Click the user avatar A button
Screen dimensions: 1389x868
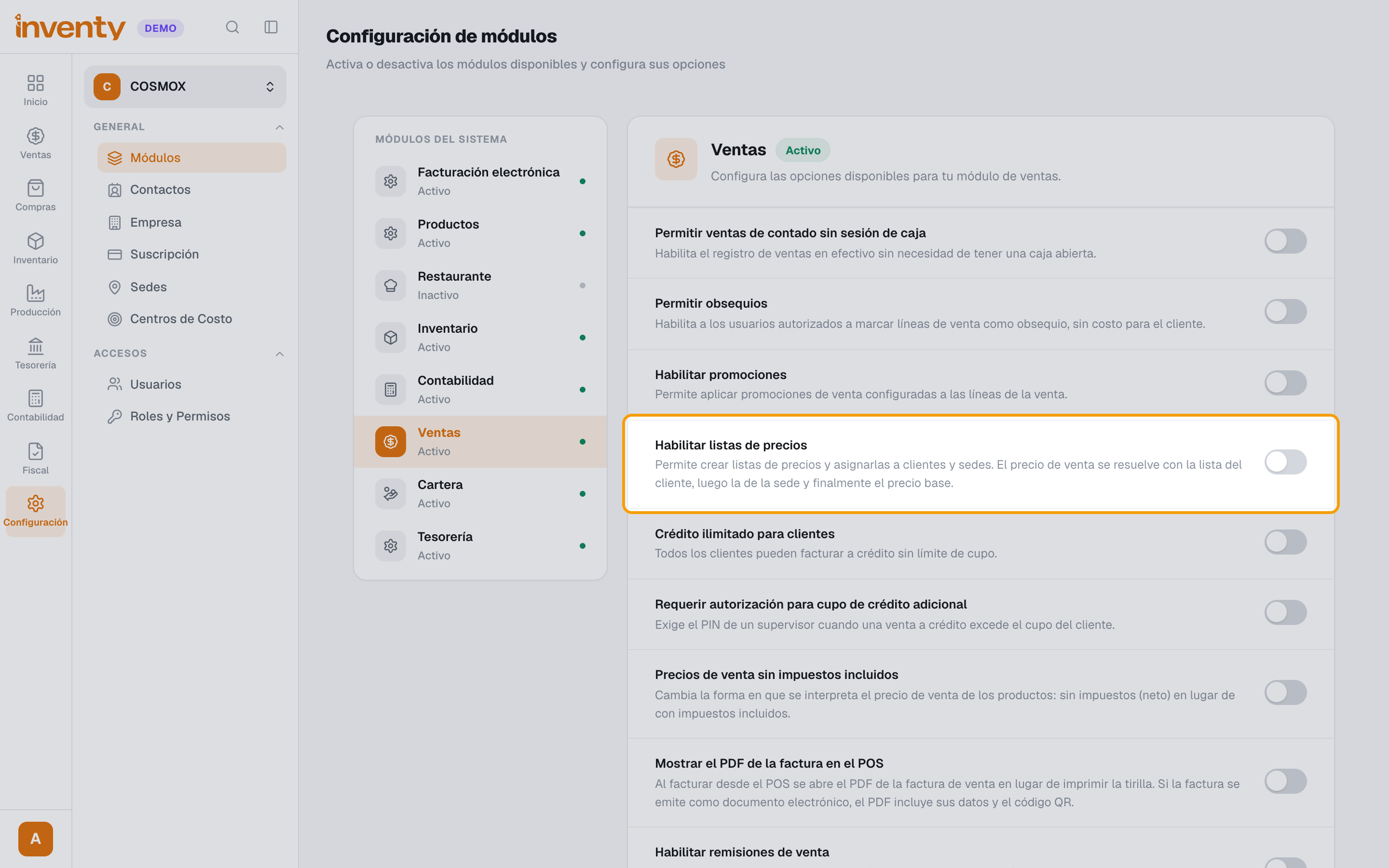pyautogui.click(x=36, y=839)
